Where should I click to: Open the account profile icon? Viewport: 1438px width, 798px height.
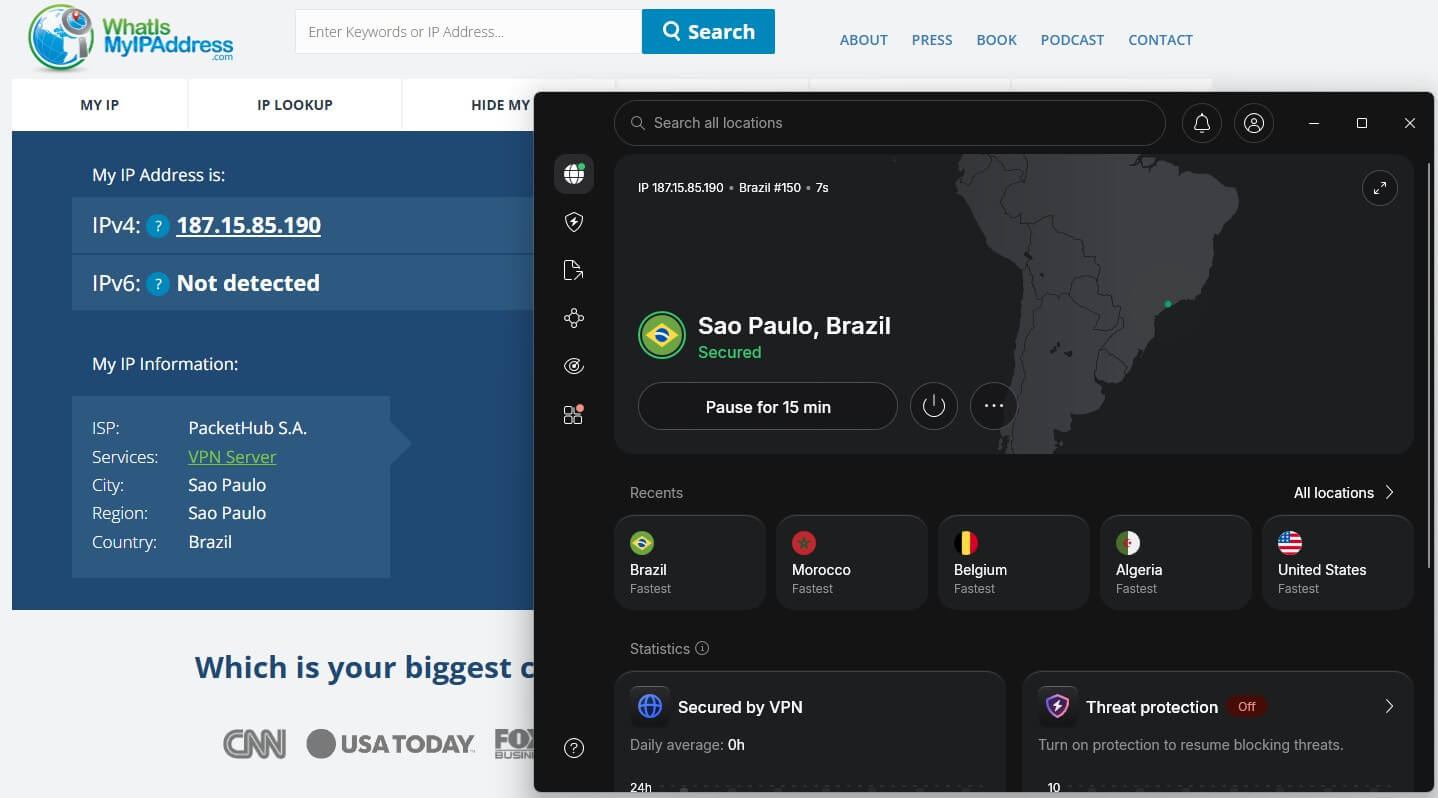pyautogui.click(x=1254, y=123)
